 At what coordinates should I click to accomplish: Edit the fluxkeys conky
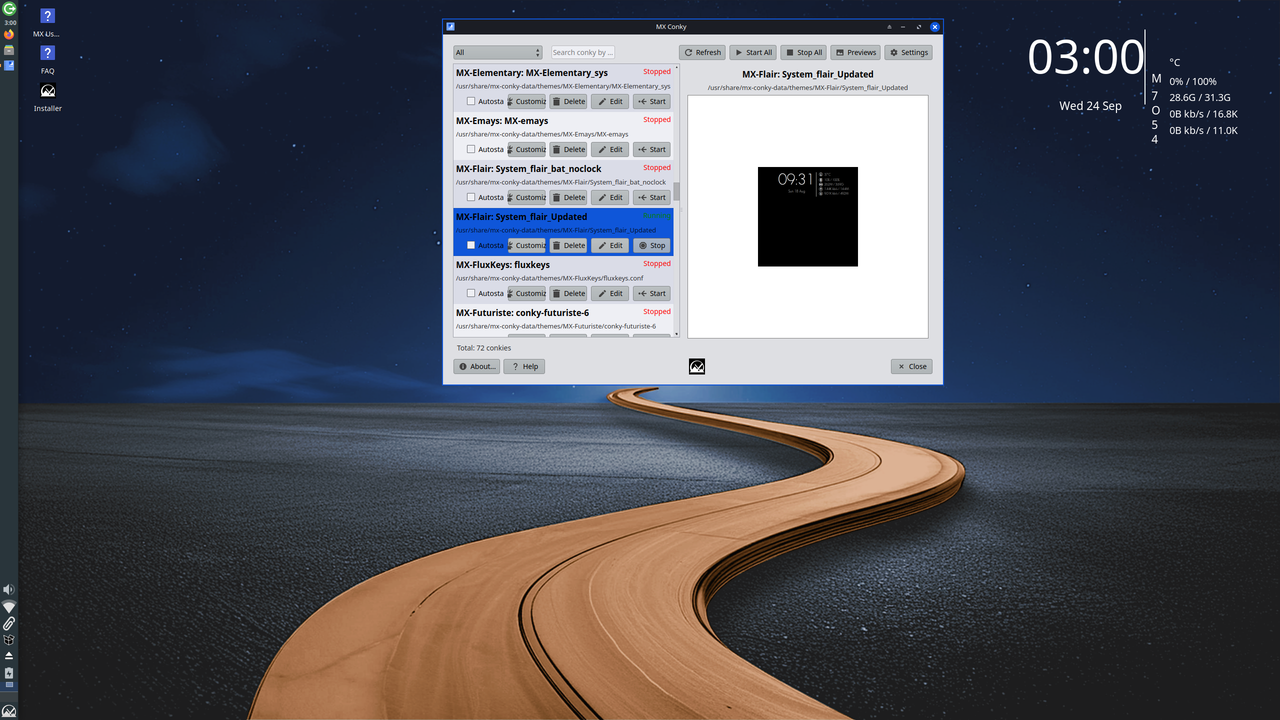(x=610, y=293)
